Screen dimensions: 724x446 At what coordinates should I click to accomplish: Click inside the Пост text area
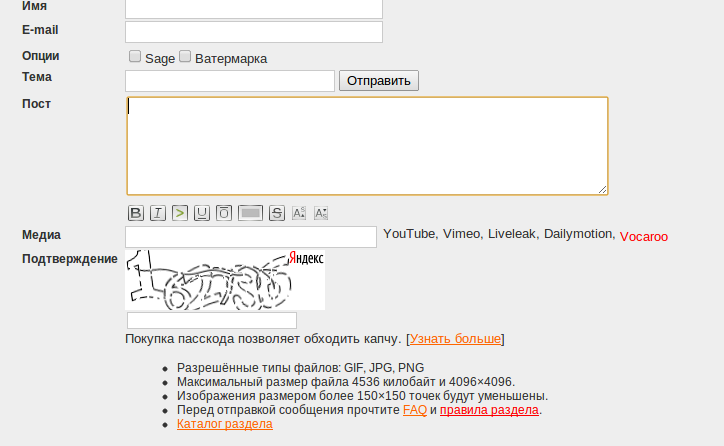(367, 146)
